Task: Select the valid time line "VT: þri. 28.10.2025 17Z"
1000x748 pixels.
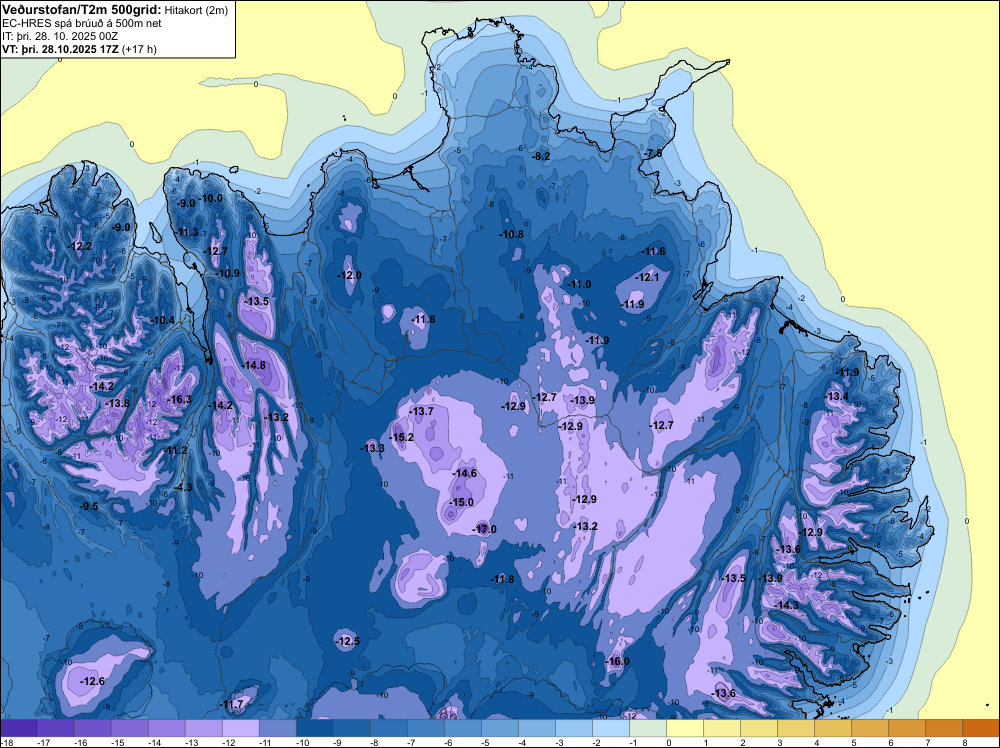Action: pyautogui.click(x=60, y=48)
